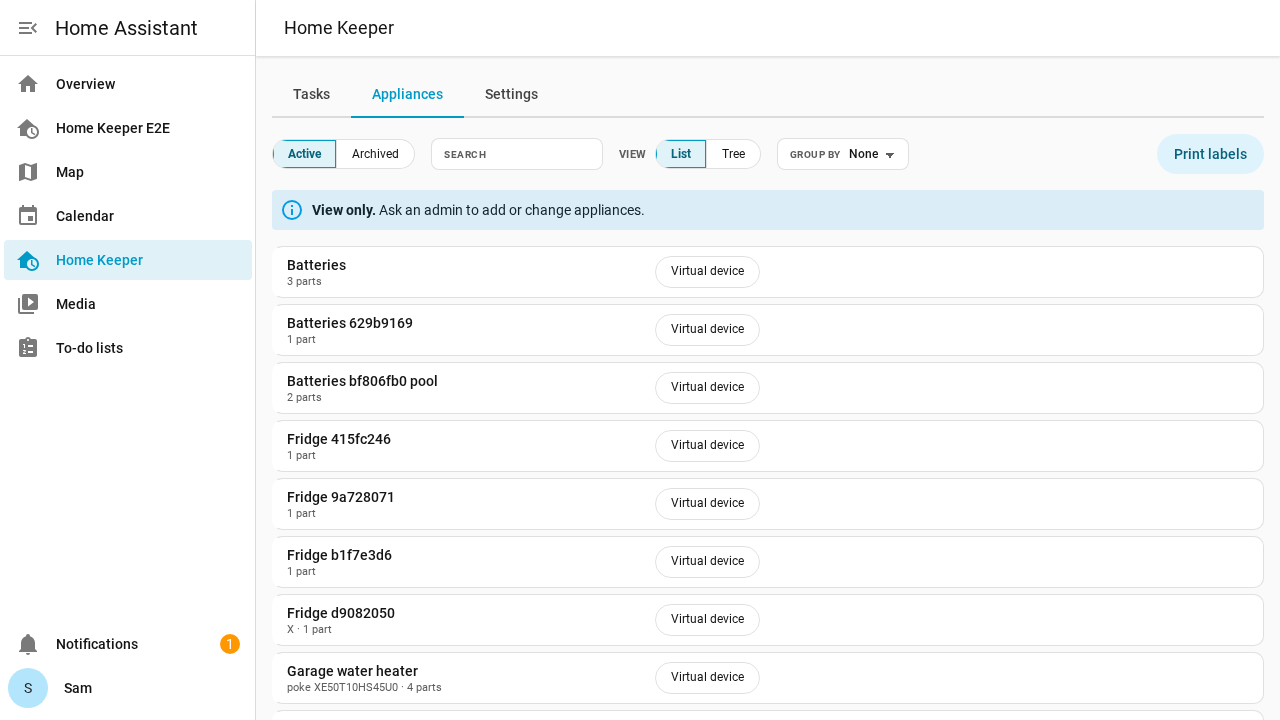Open notifications via the orange badge
This screenshot has width=1280, height=720.
[x=230, y=644]
